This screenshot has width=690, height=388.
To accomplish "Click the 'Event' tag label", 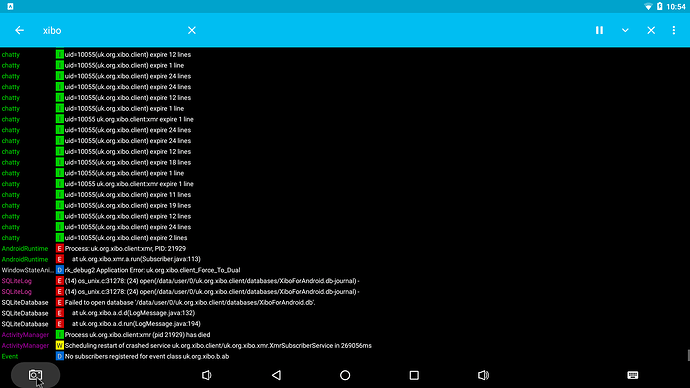I will pos(10,356).
